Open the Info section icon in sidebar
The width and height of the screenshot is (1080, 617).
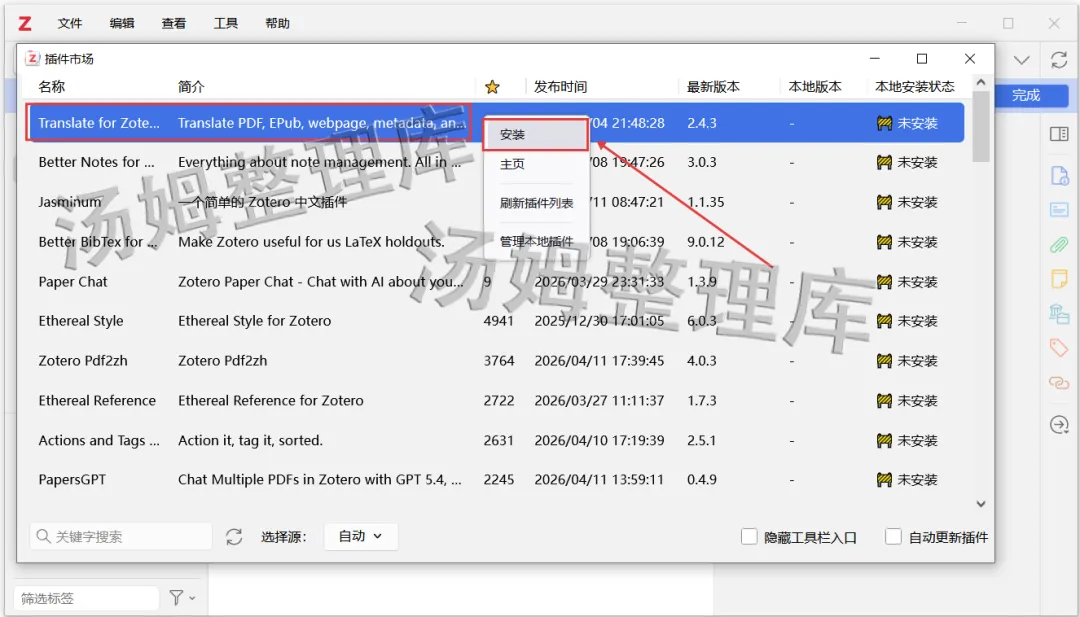pyautogui.click(x=1059, y=176)
